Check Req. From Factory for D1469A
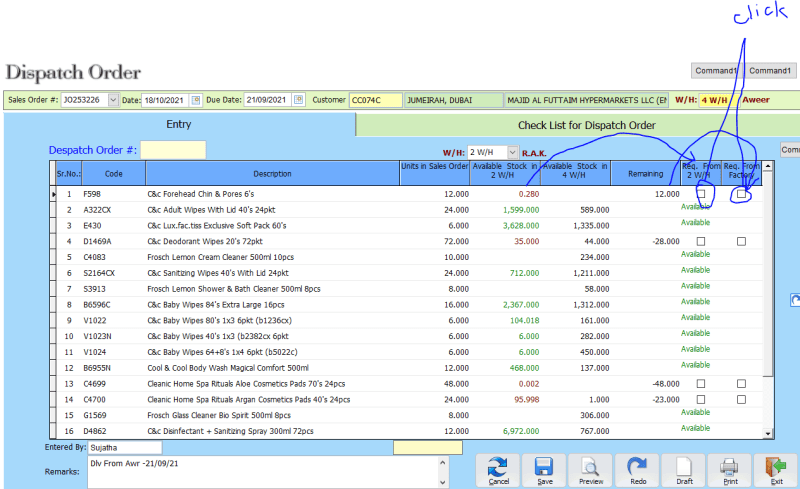The image size is (800, 489). tap(741, 241)
